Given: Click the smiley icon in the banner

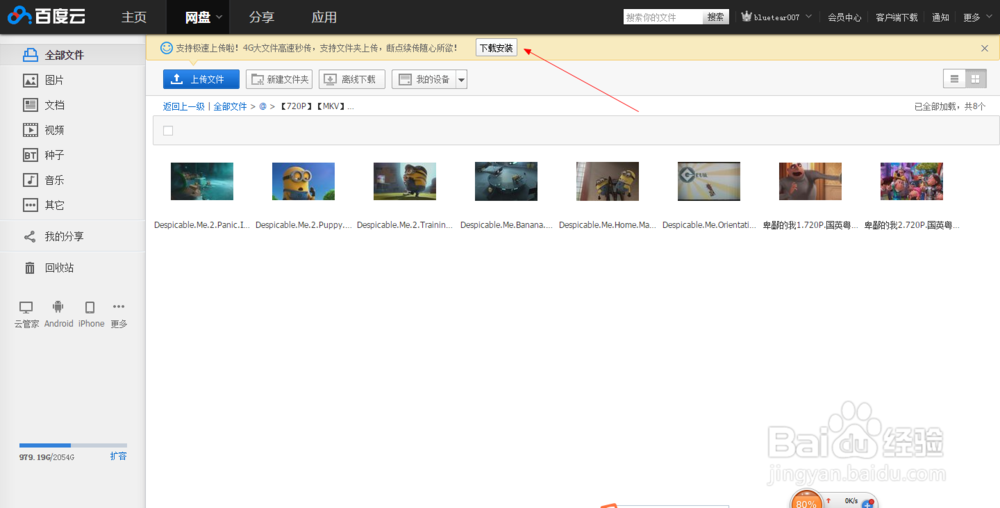Looking at the screenshot, I should (166, 48).
